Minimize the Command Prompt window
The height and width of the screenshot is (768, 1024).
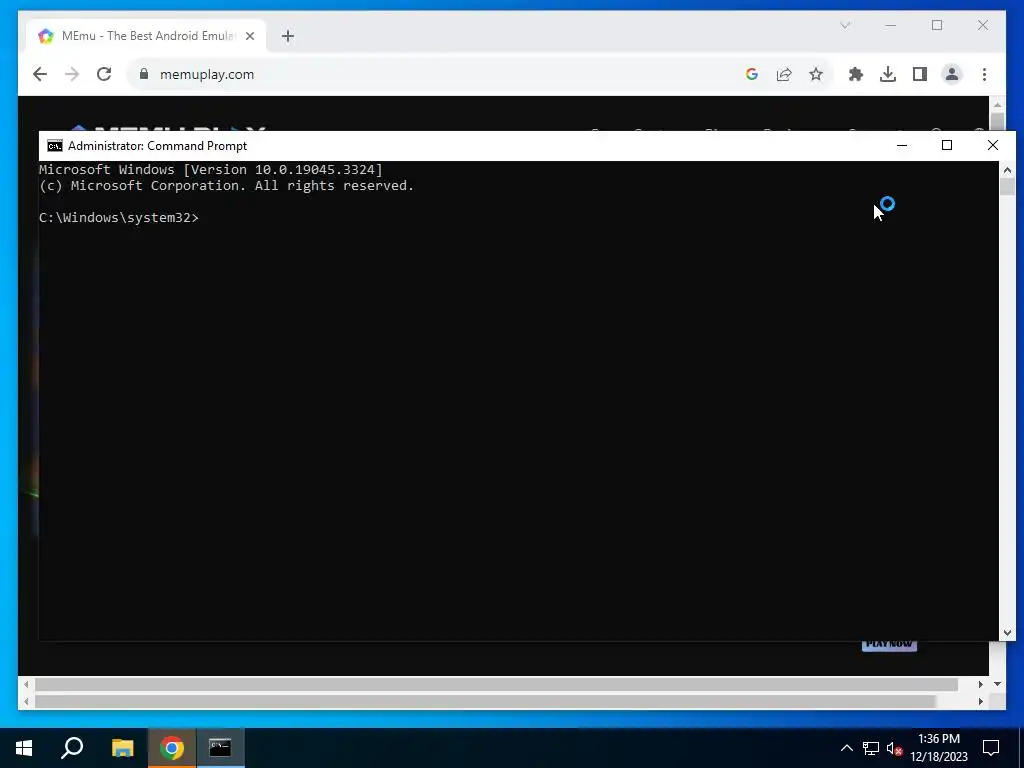(x=902, y=145)
